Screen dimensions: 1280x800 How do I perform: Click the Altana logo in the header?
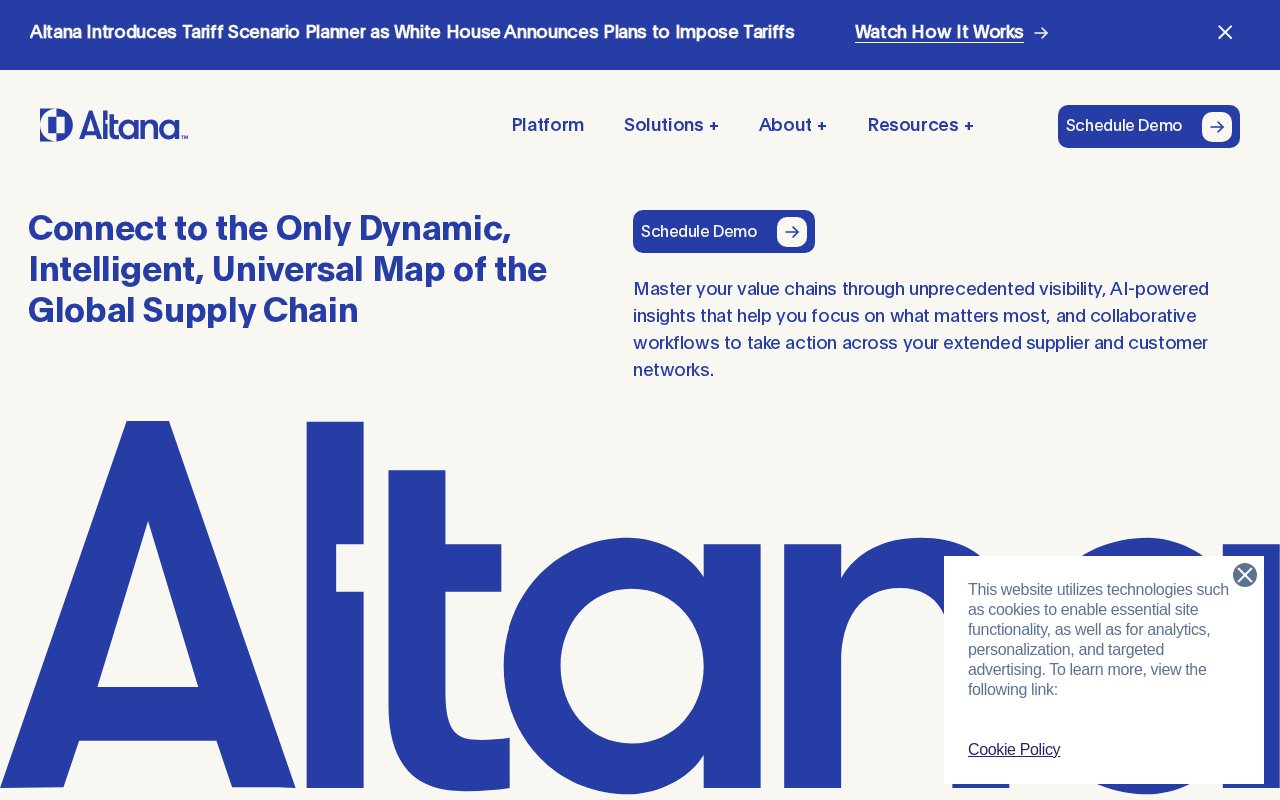[x=114, y=125]
